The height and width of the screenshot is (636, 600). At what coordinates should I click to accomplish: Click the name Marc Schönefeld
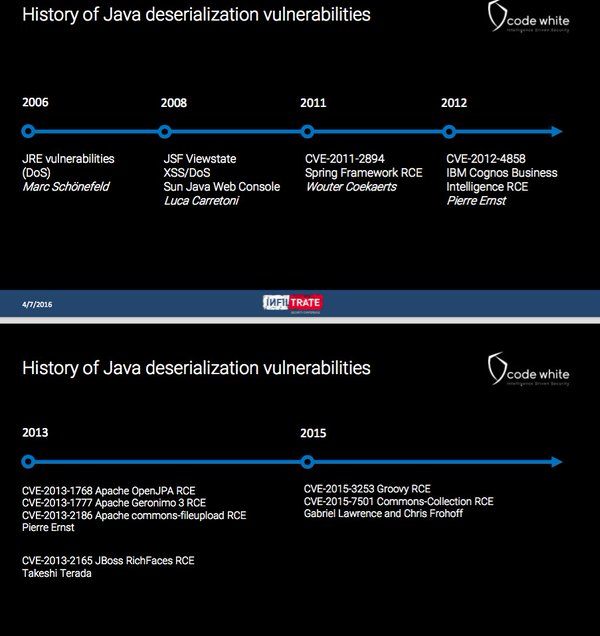point(66,187)
